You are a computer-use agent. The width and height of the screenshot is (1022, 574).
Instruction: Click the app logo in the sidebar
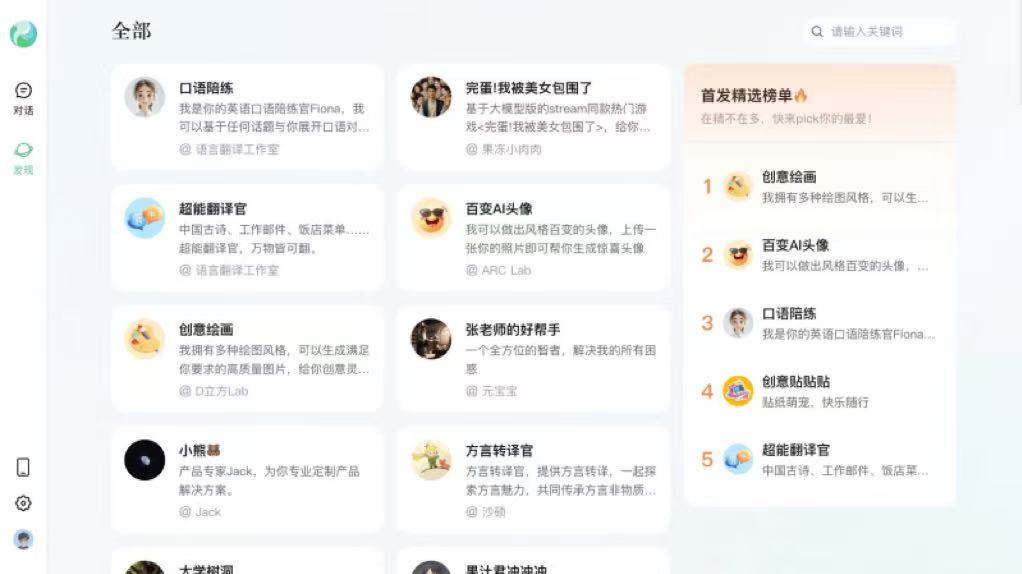tap(23, 34)
